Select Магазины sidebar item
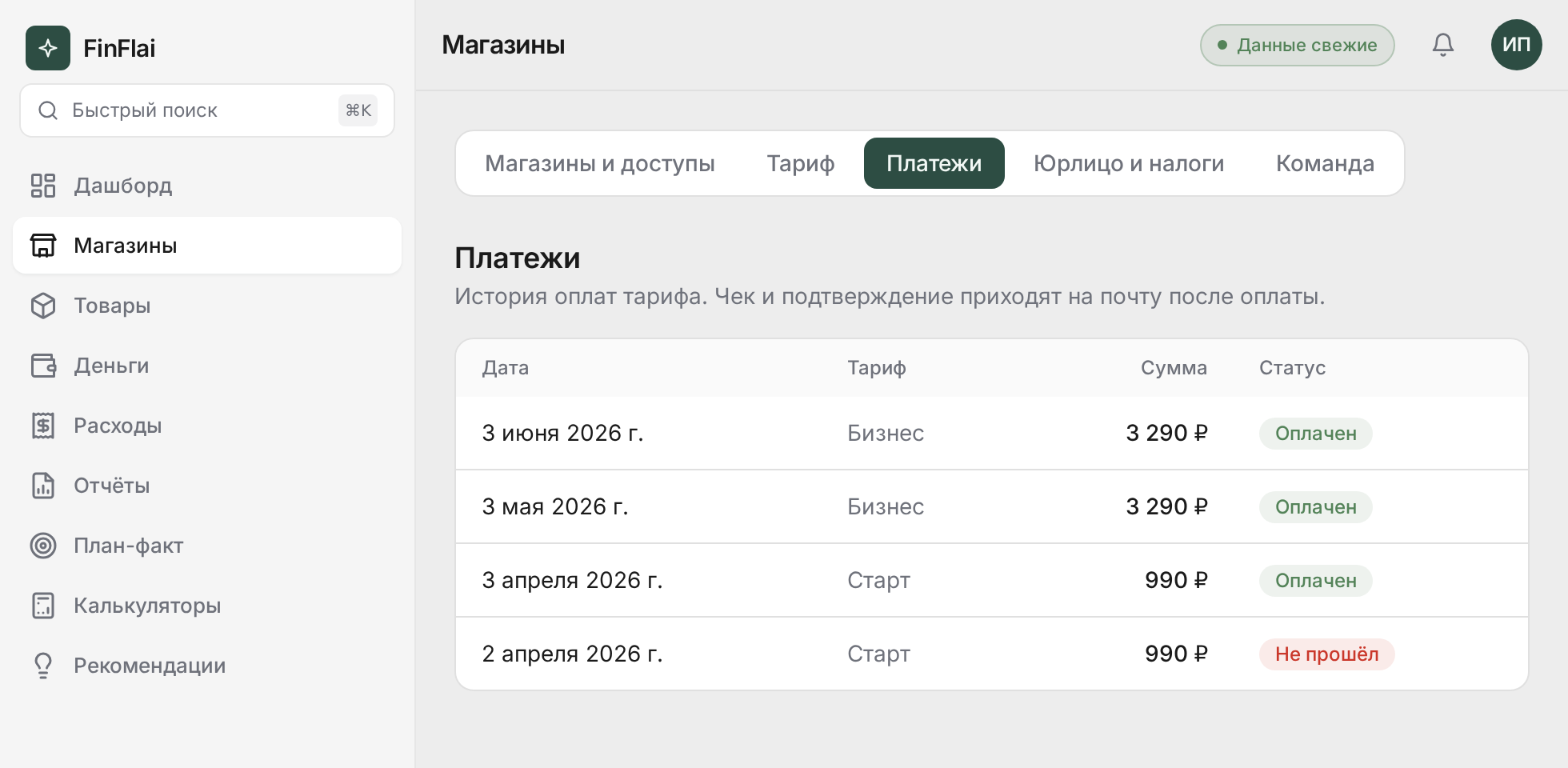 click(x=207, y=246)
